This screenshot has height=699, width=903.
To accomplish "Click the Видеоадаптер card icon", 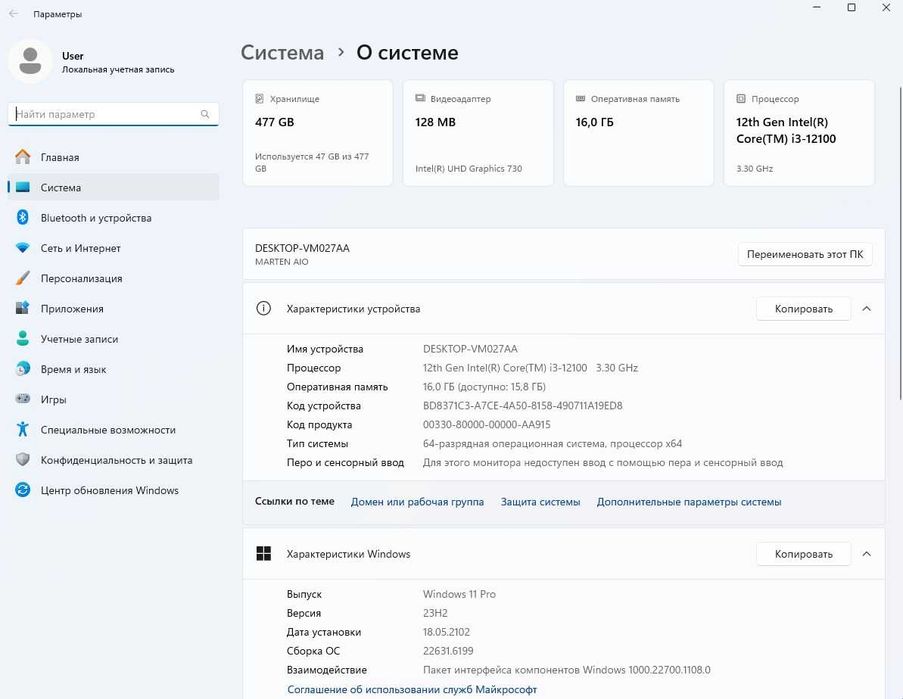I will tap(420, 98).
